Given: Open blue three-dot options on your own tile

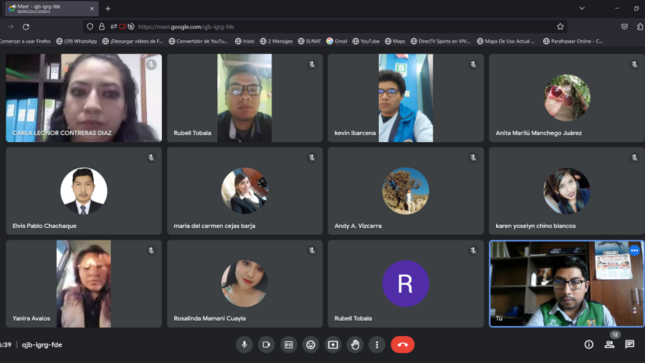Looking at the screenshot, I should [634, 250].
